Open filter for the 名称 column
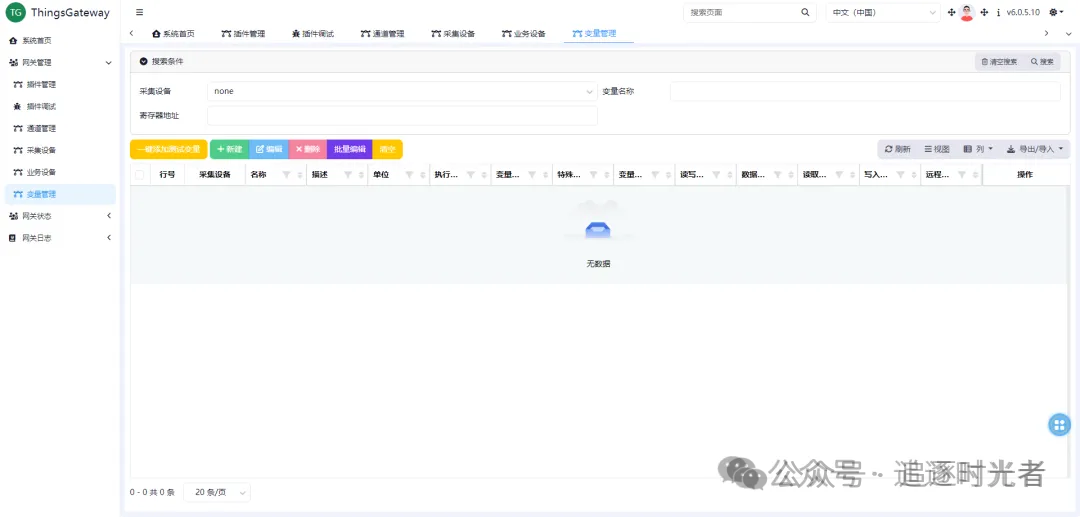 coord(287,175)
